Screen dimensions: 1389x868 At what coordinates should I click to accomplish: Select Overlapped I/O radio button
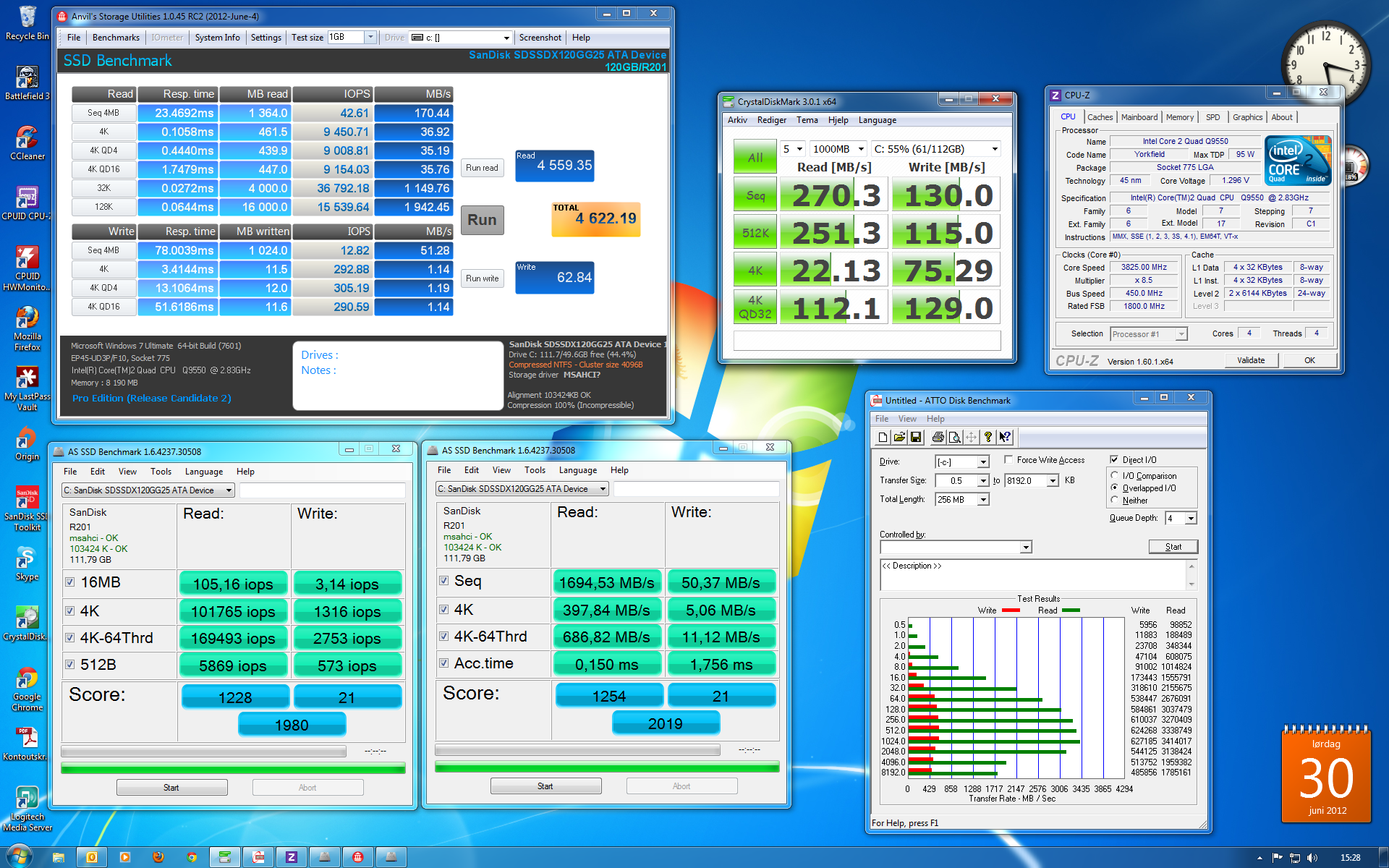pyautogui.click(x=1115, y=488)
